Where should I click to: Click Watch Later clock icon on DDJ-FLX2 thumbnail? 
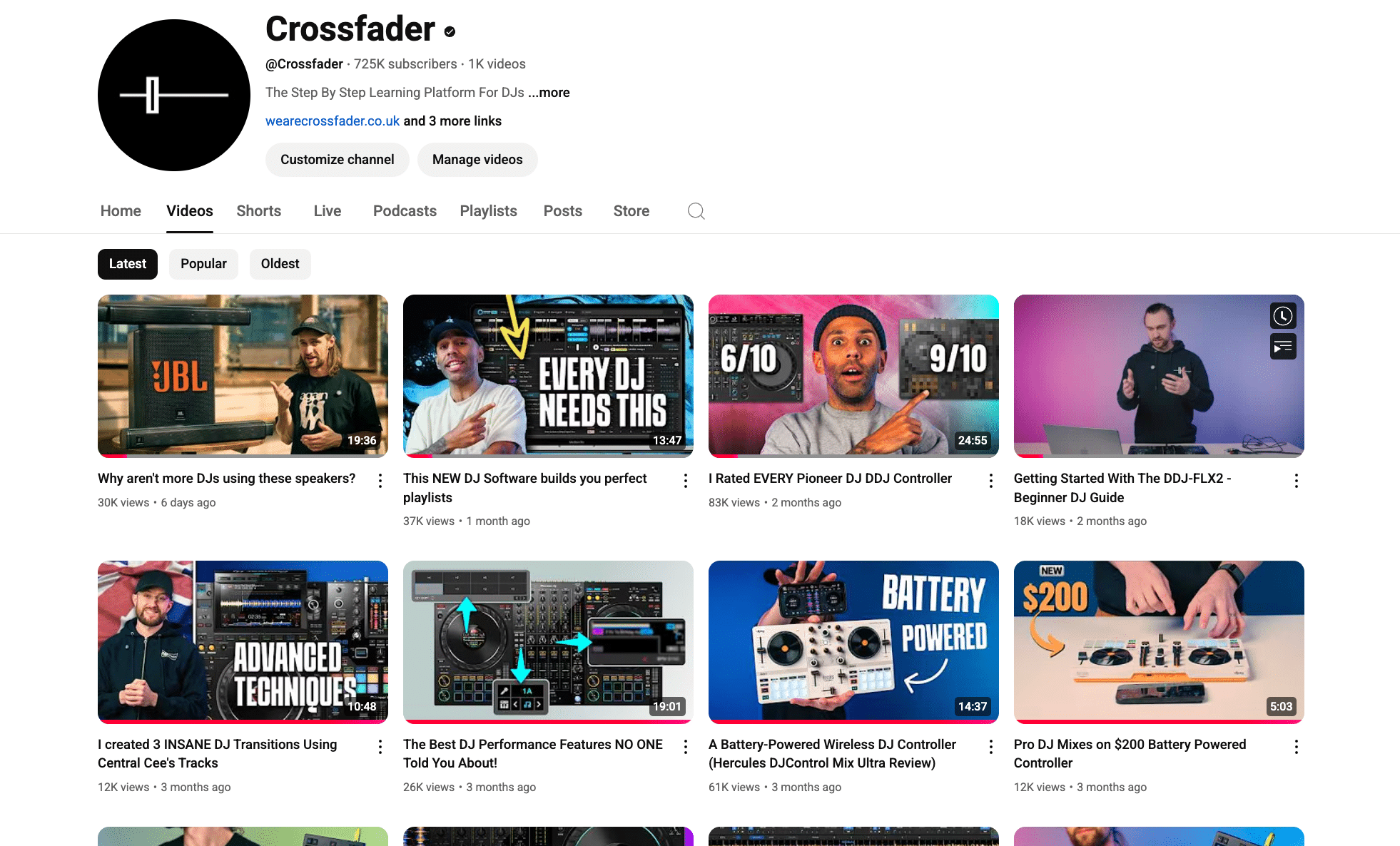coord(1282,316)
